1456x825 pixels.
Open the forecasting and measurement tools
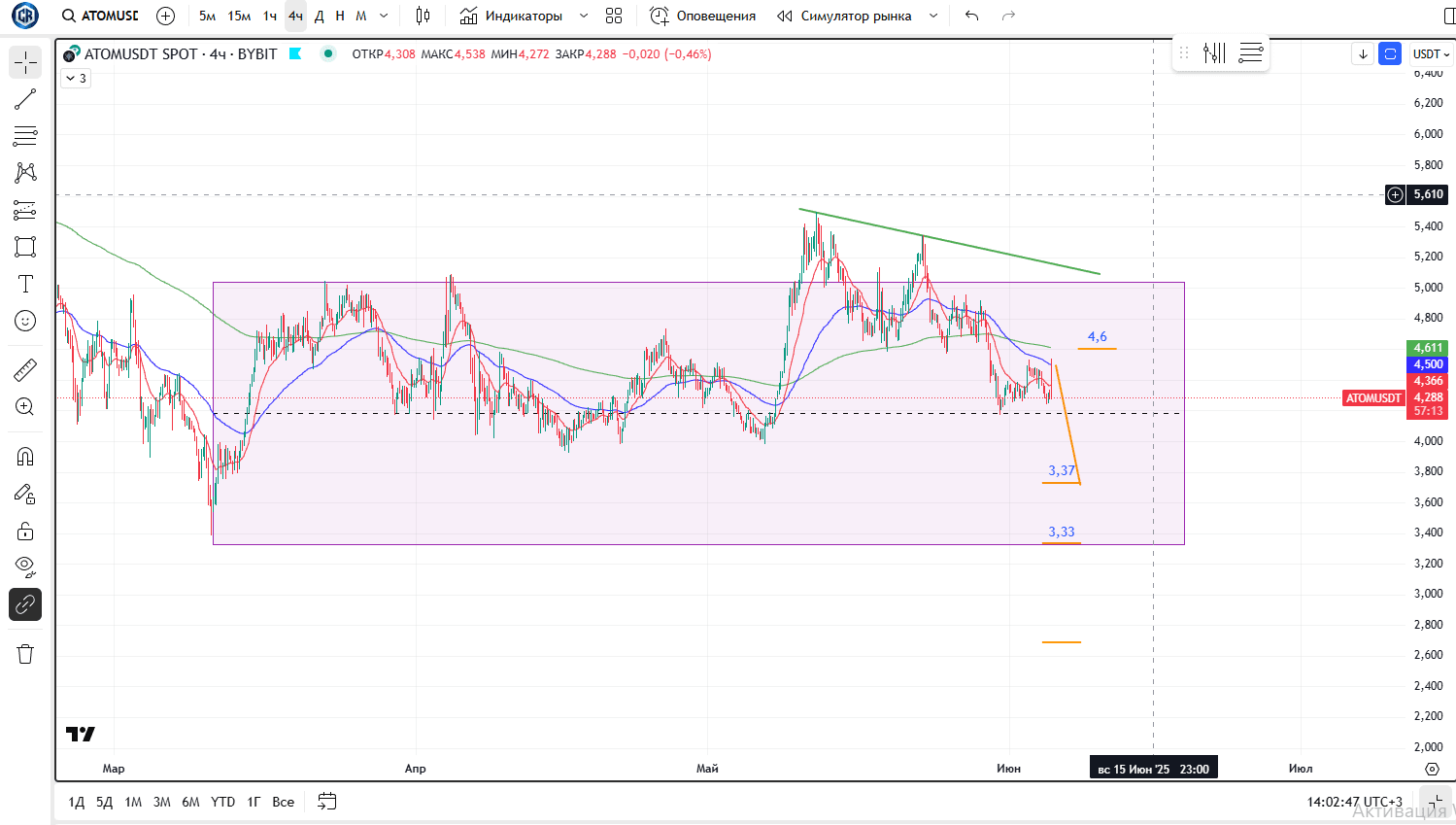(25, 210)
